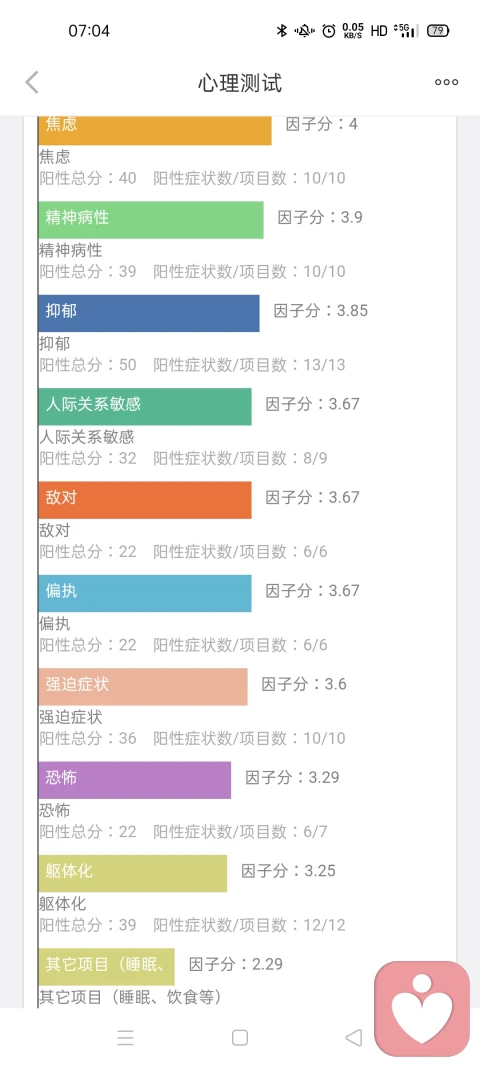
Task: Tap the battery indicator in status bar
Action: point(438,31)
